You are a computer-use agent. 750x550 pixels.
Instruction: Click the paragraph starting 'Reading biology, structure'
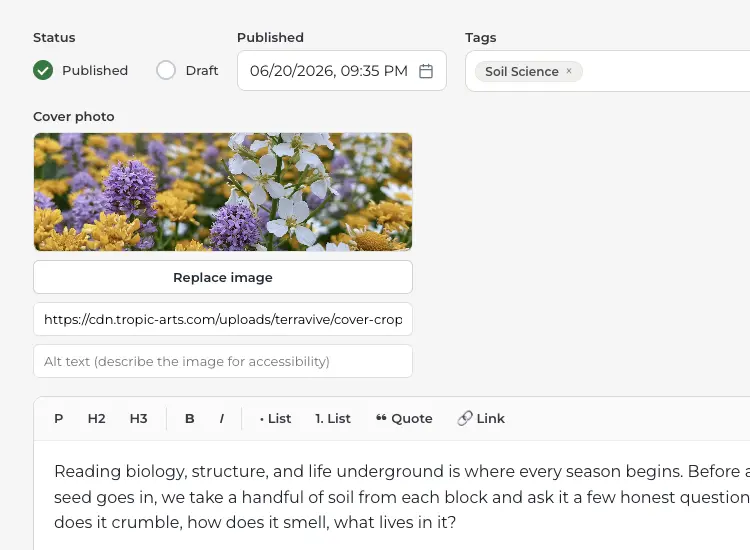coord(402,496)
